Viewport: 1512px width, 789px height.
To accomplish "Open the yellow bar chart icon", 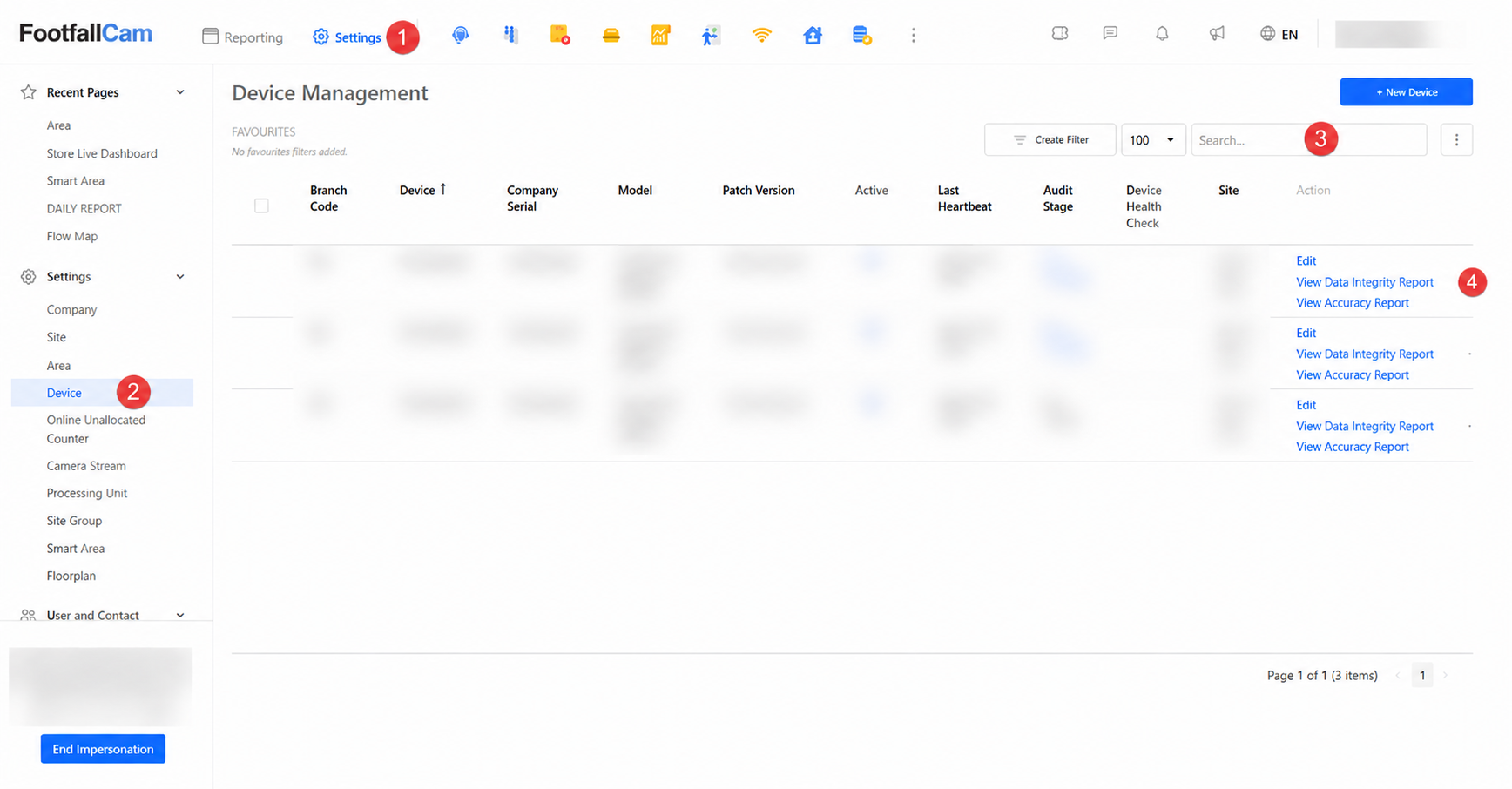I will pyautogui.click(x=660, y=35).
